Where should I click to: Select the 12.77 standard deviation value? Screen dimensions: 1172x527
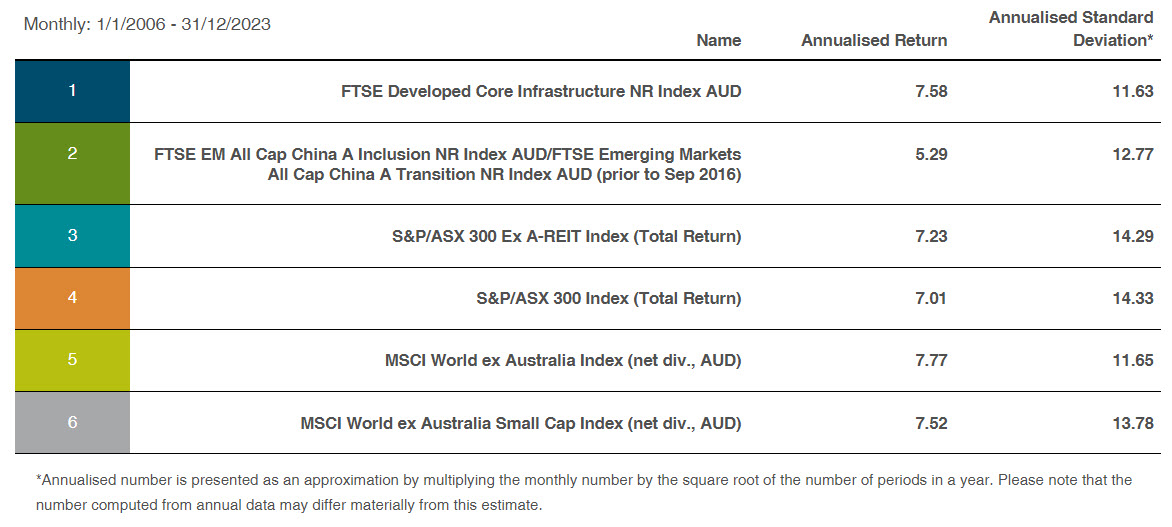point(1136,154)
